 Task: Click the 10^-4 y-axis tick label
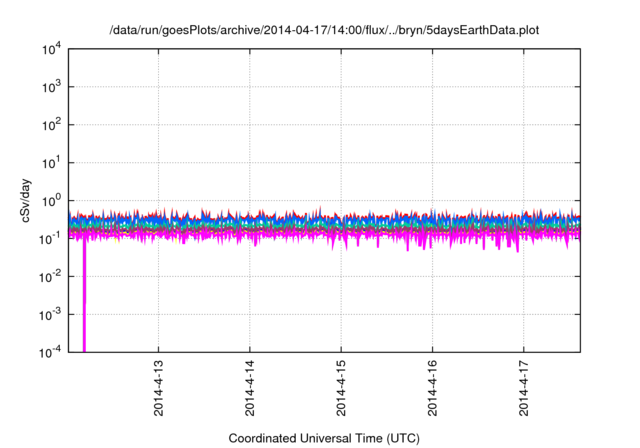click(50, 352)
